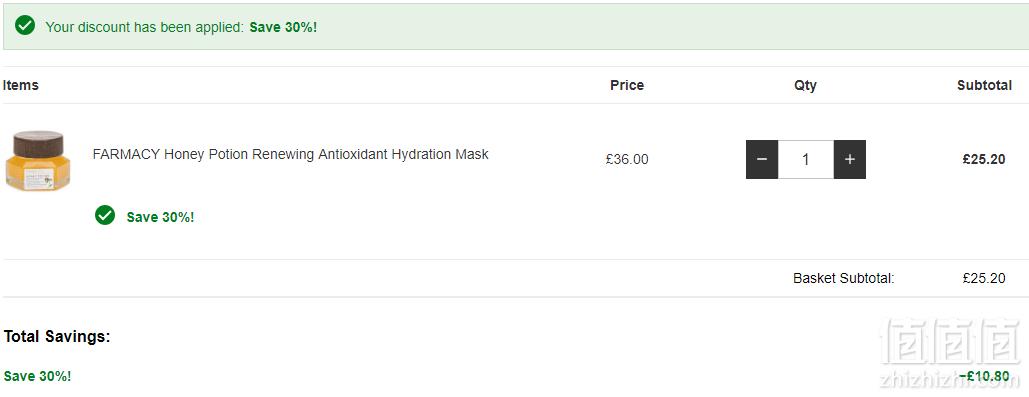This screenshot has height=397, width=1029.
Task: Click the Total Savings heading
Action: tap(57, 337)
